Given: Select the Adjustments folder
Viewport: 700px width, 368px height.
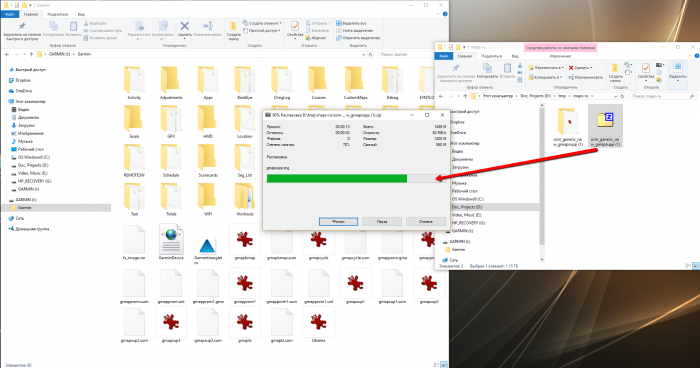Looking at the screenshot, I should point(171,83).
